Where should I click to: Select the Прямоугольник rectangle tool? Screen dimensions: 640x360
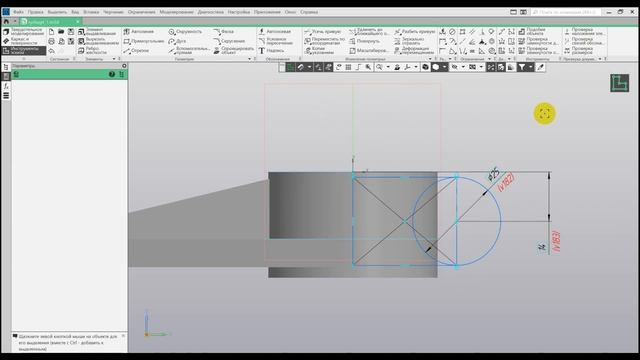(144, 41)
